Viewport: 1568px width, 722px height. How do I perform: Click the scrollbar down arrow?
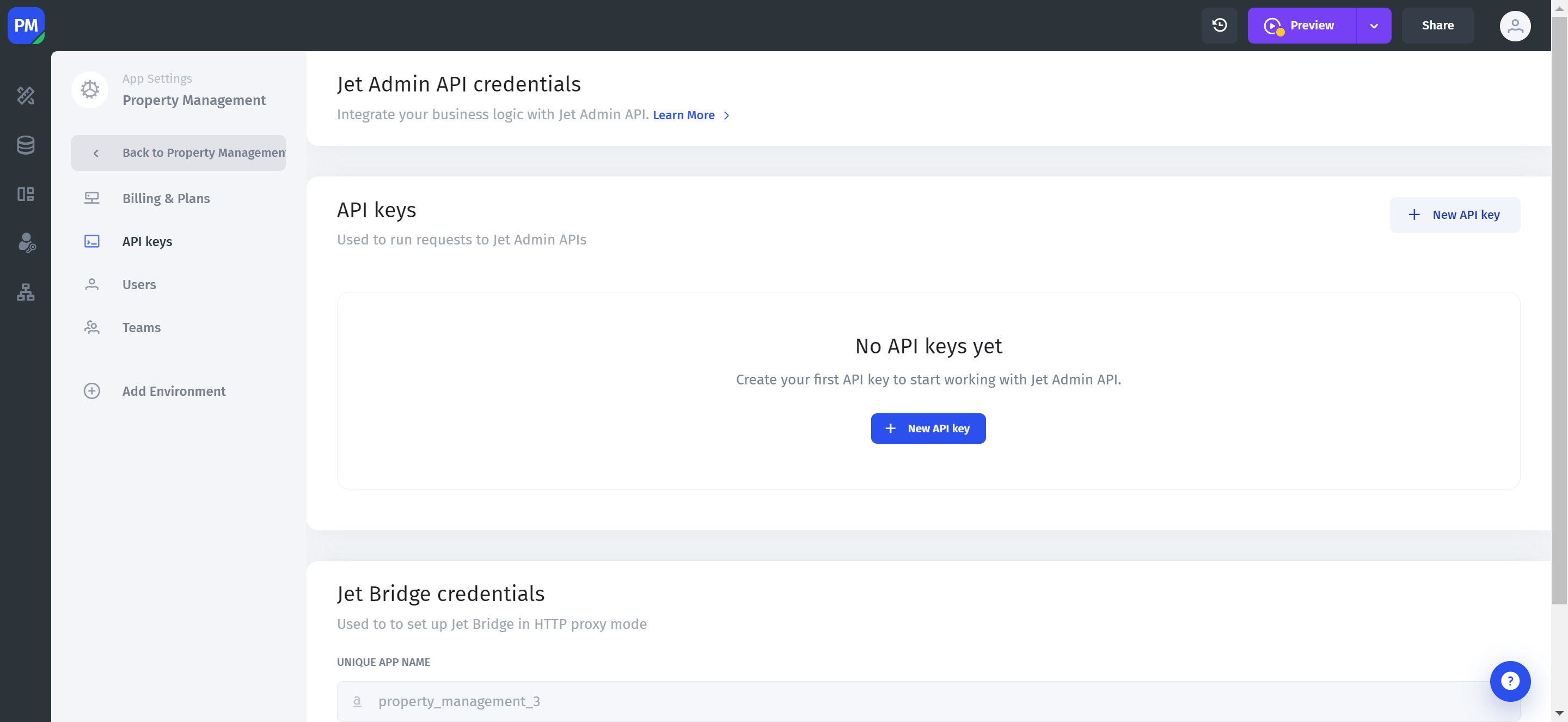(1559, 713)
